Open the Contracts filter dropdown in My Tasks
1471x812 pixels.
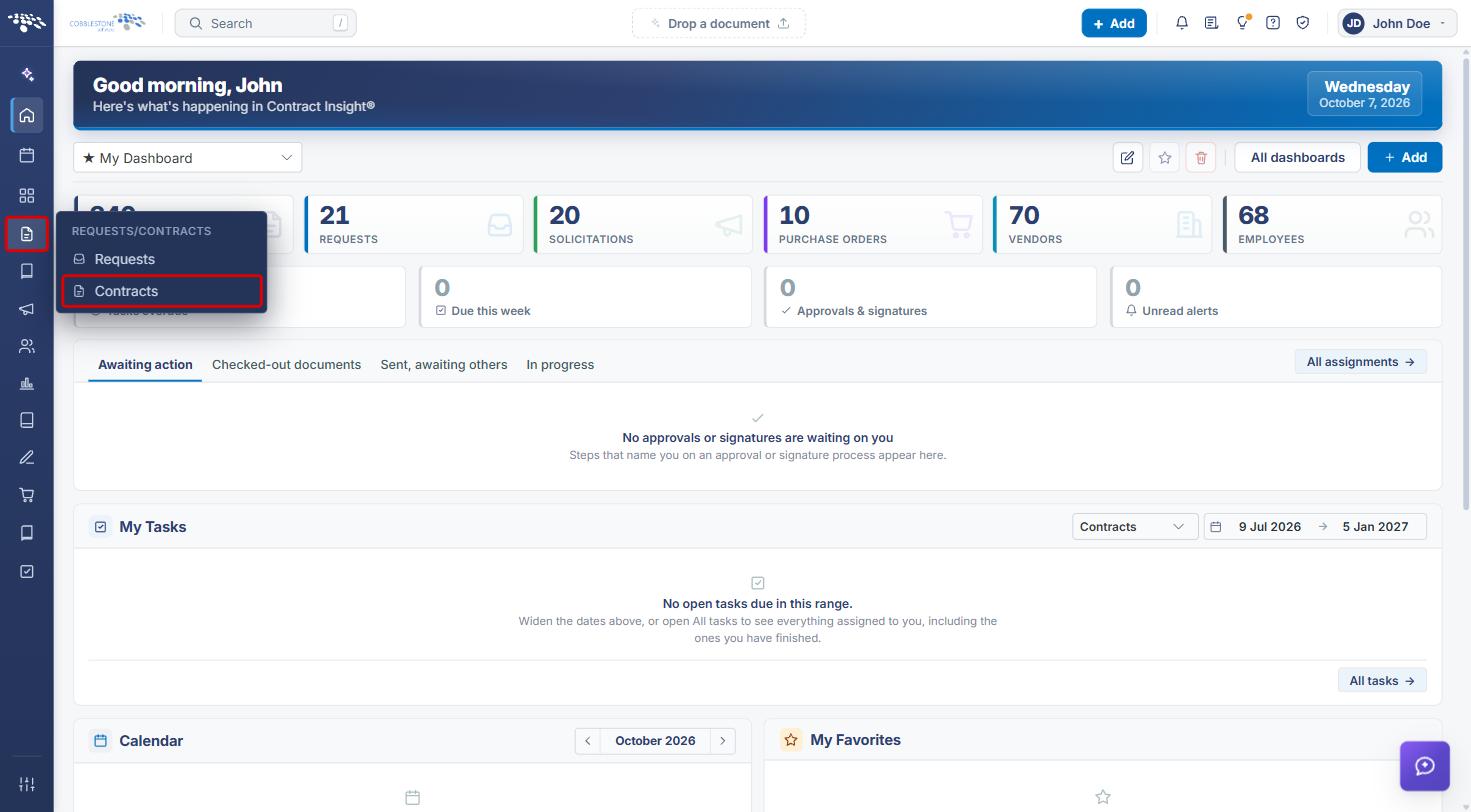(x=1135, y=527)
